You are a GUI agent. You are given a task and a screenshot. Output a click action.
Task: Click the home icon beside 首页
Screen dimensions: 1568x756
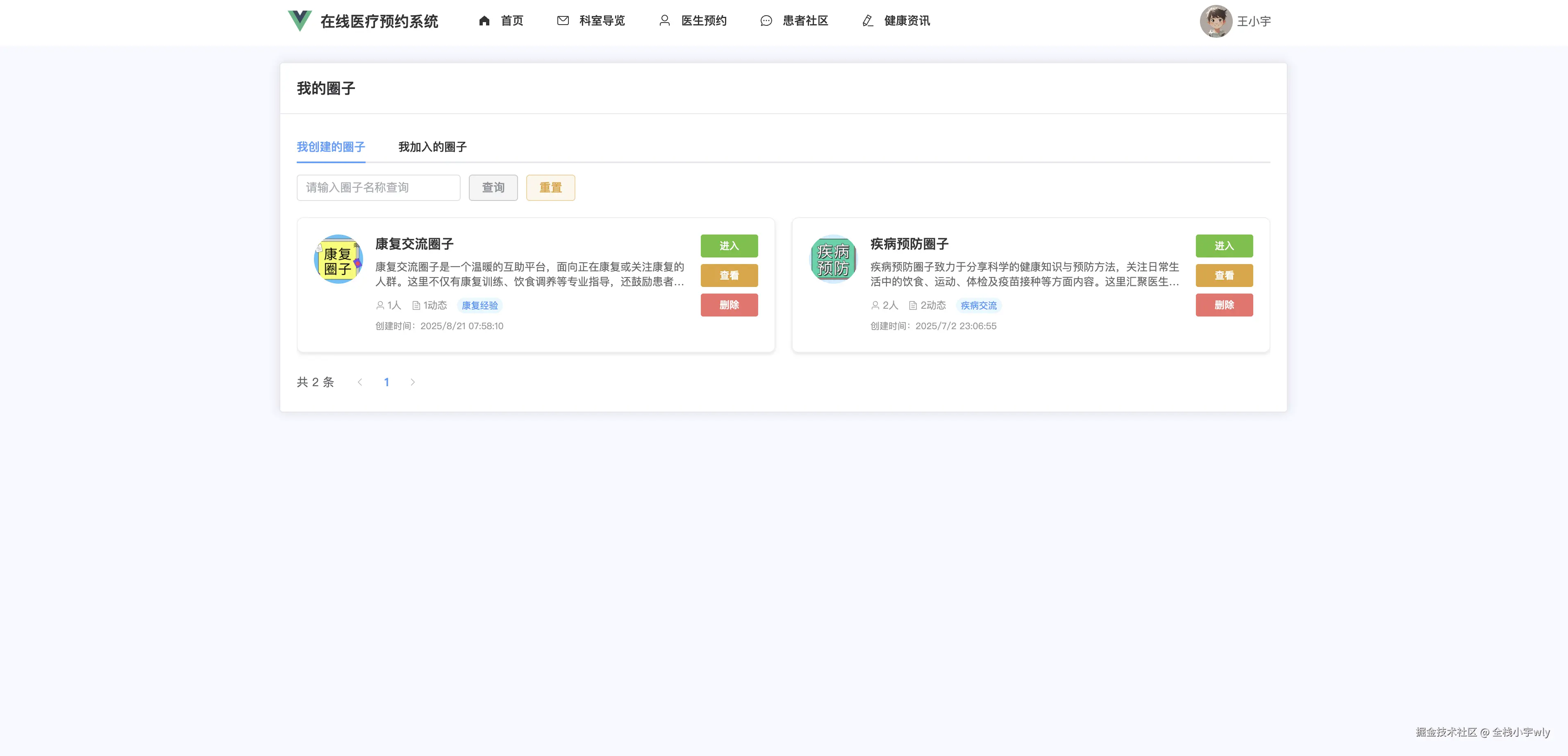point(484,20)
